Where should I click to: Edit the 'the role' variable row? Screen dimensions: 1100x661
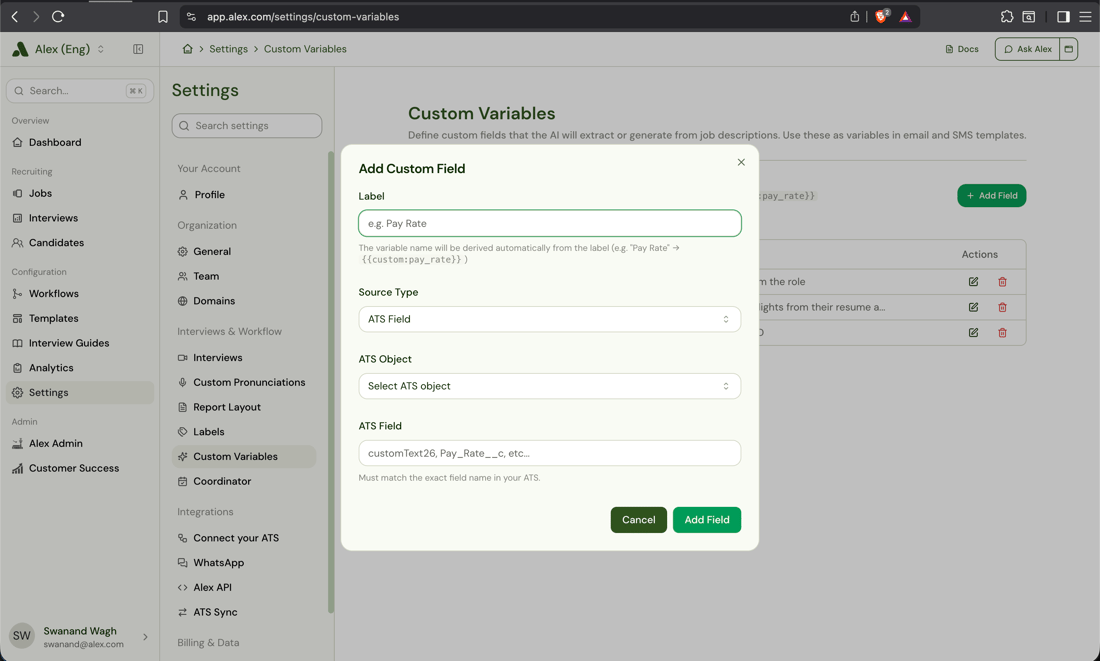click(973, 281)
